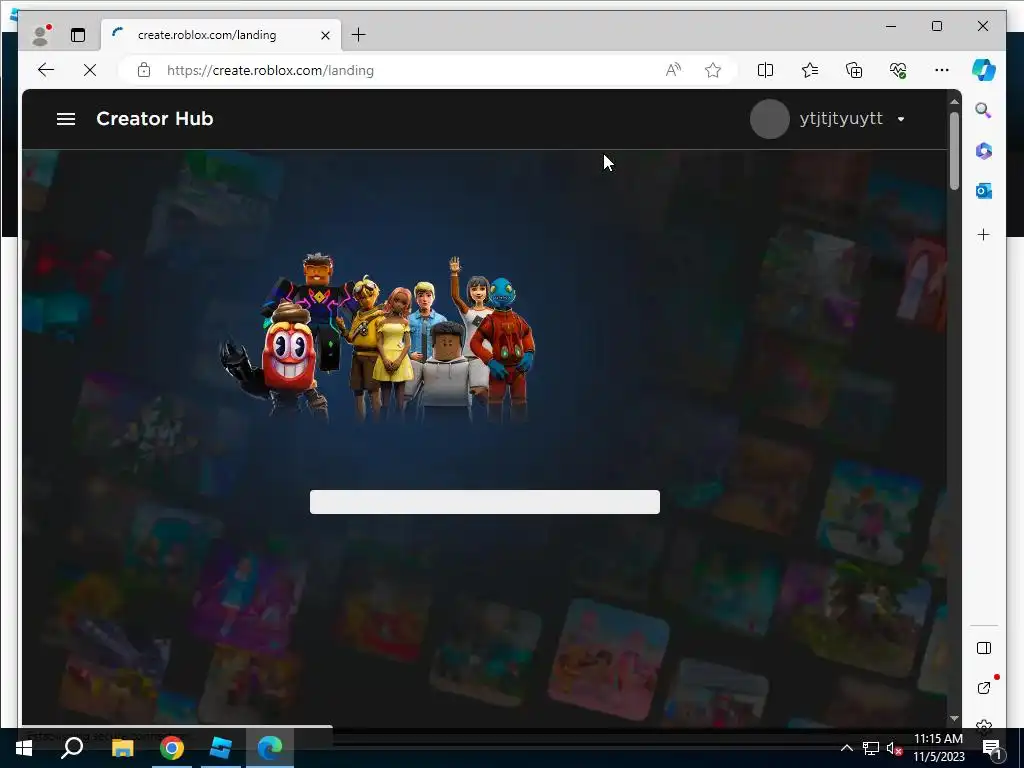Add this page to favorites star

[x=713, y=70]
